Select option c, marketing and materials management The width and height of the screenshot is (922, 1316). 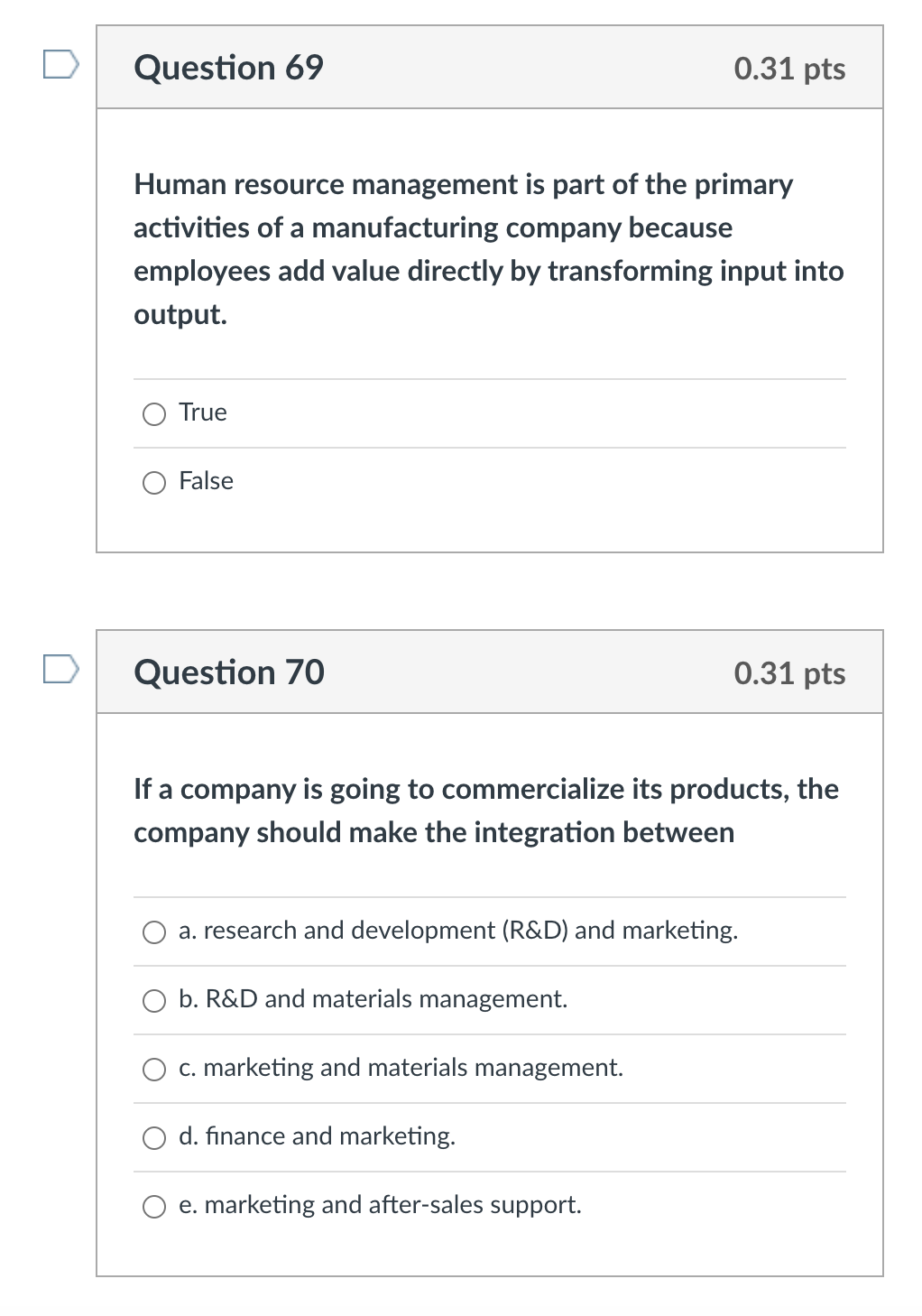click(155, 1069)
